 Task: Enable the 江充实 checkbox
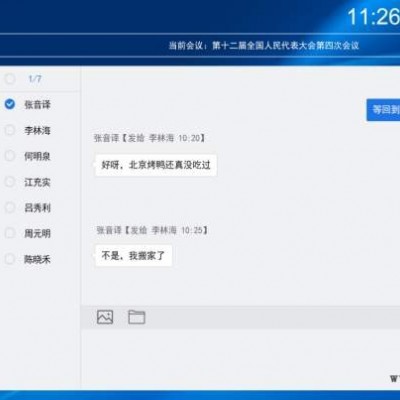pos(10,182)
